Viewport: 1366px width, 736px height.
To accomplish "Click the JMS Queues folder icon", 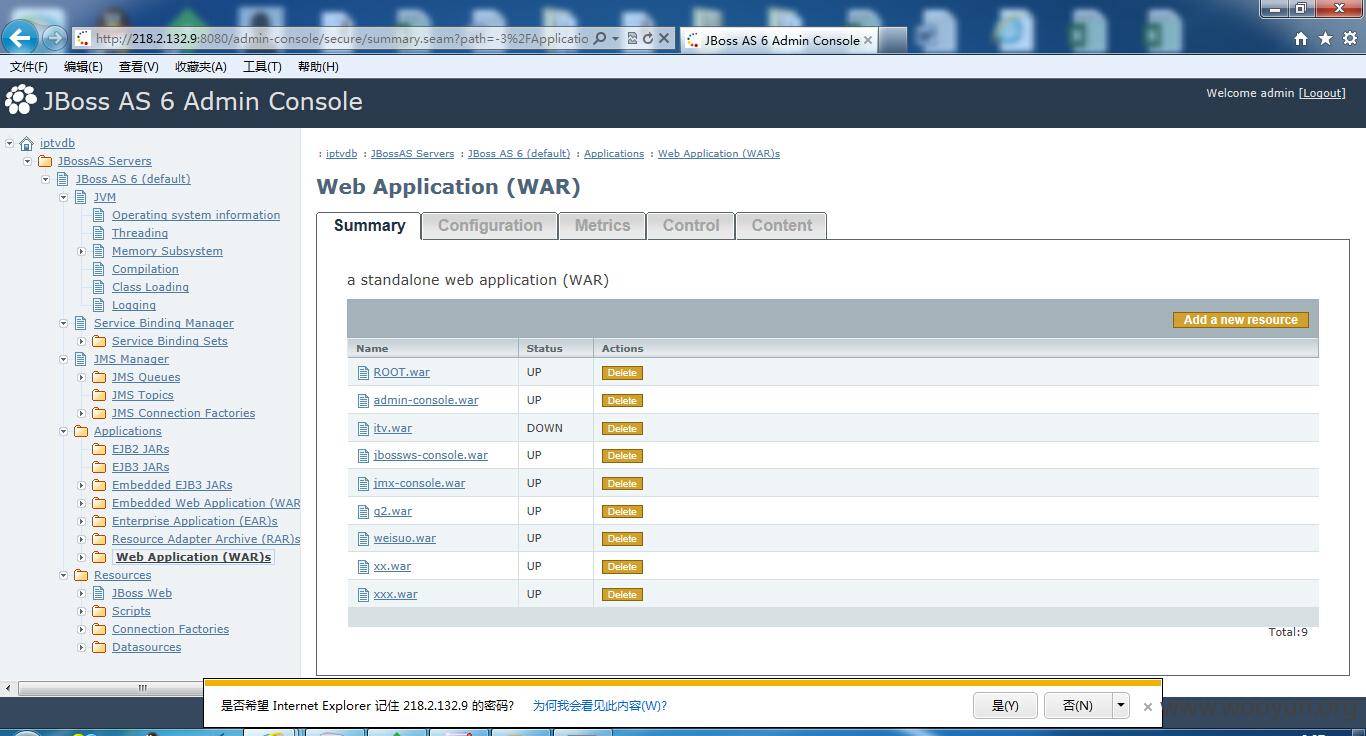I will (99, 377).
